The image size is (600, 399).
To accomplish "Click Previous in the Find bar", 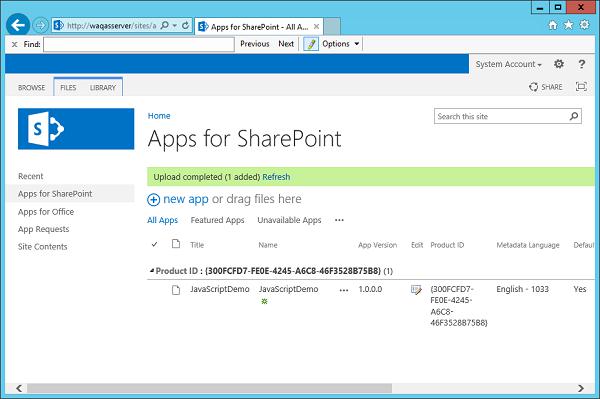I will pyautogui.click(x=255, y=44).
